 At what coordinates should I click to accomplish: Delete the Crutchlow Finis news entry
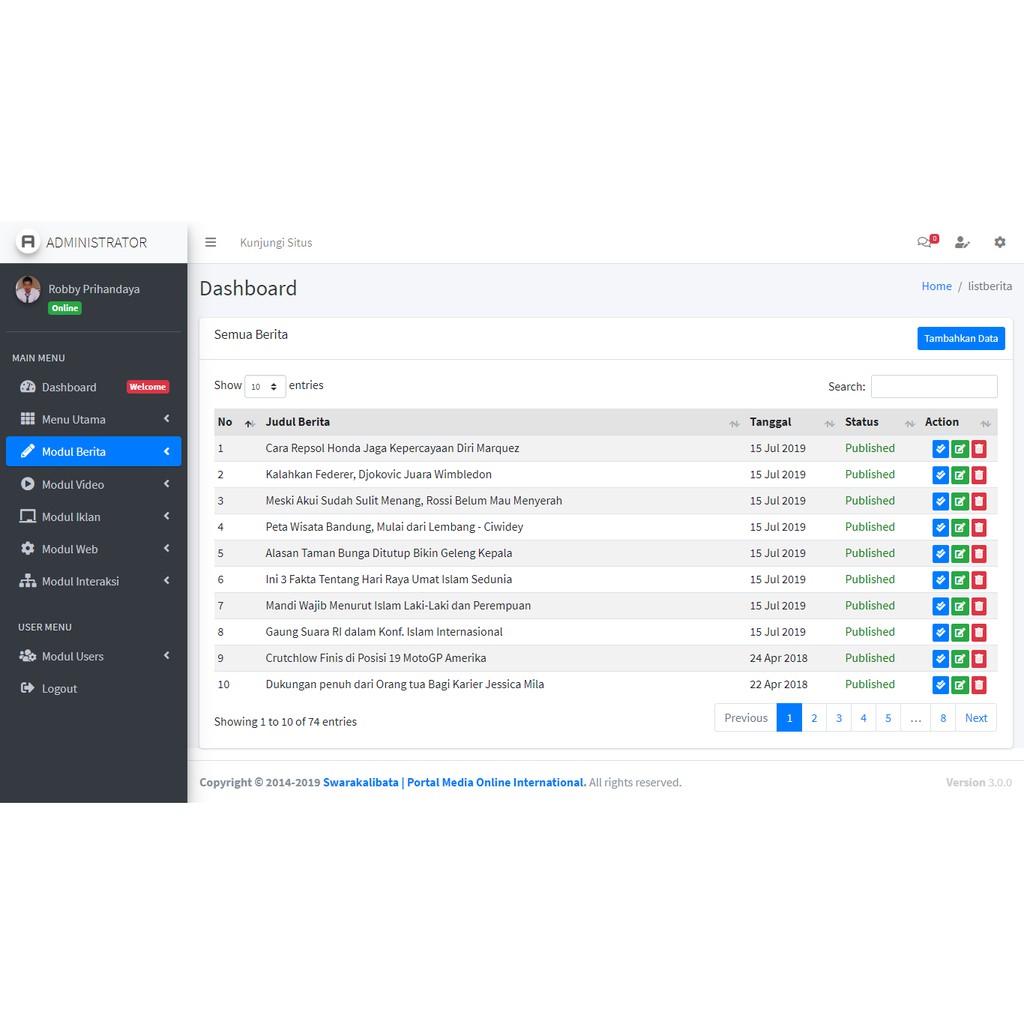pyautogui.click(x=979, y=659)
